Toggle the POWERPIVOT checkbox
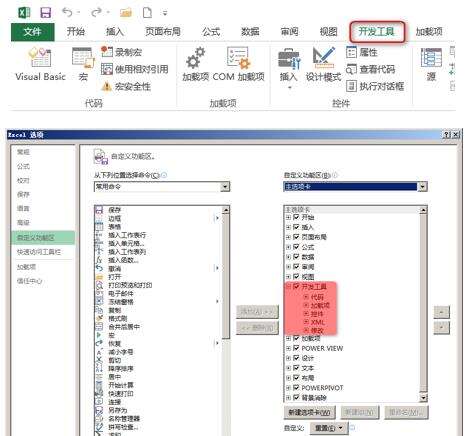 [296, 388]
